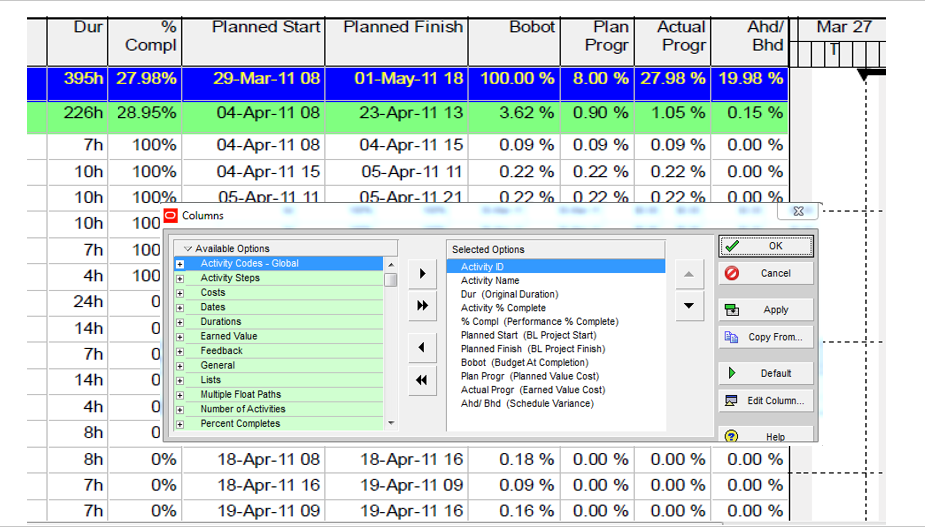Click planned start 18-Apr-11 08 cell
Viewport: 925px width, 527px height.
pyautogui.click(x=253, y=459)
